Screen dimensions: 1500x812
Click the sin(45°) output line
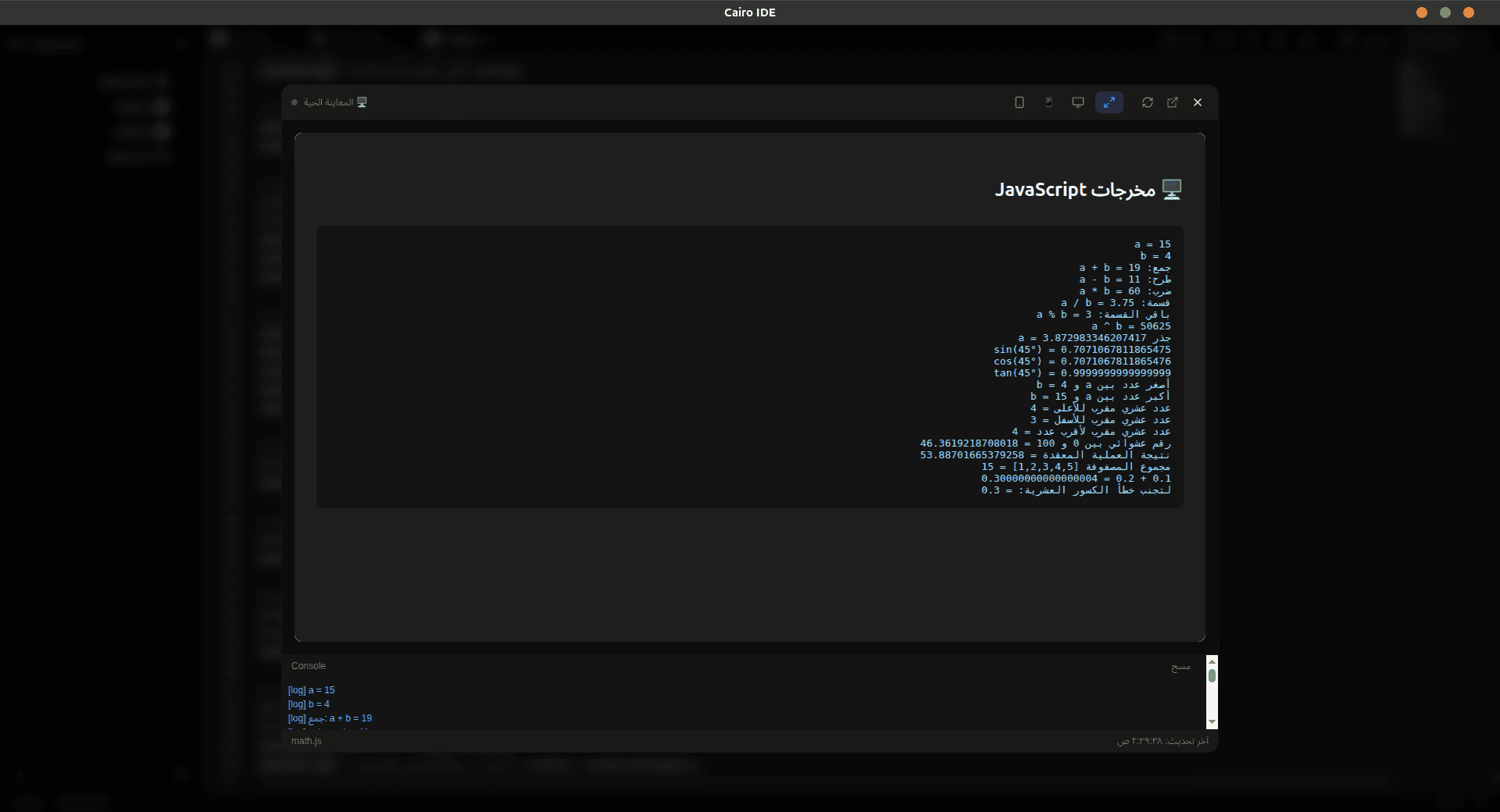point(1082,350)
